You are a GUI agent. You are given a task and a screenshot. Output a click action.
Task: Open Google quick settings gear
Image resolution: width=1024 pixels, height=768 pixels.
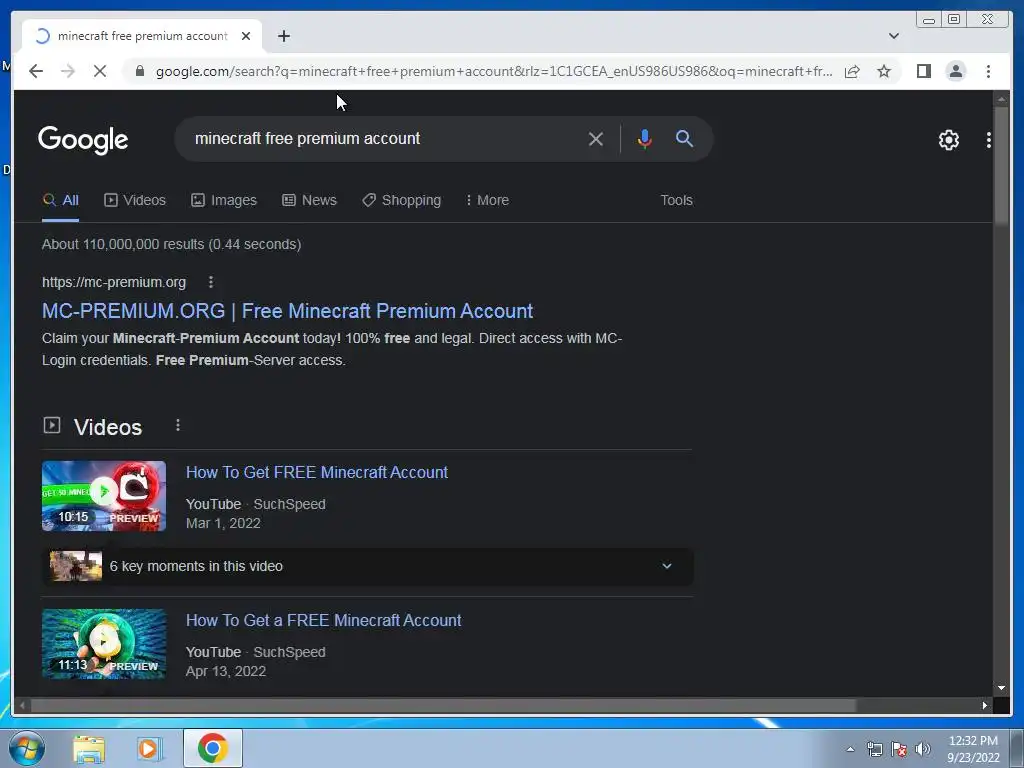[948, 140]
